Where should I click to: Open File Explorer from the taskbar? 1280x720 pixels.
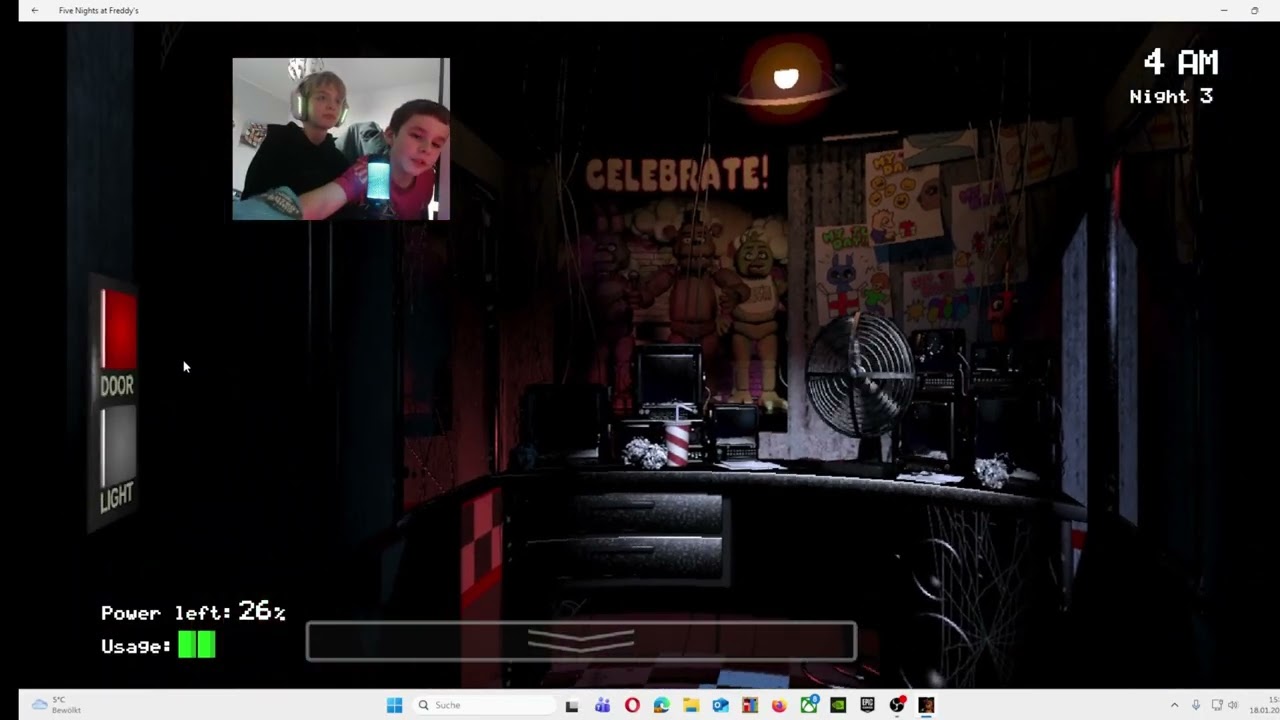(x=691, y=705)
